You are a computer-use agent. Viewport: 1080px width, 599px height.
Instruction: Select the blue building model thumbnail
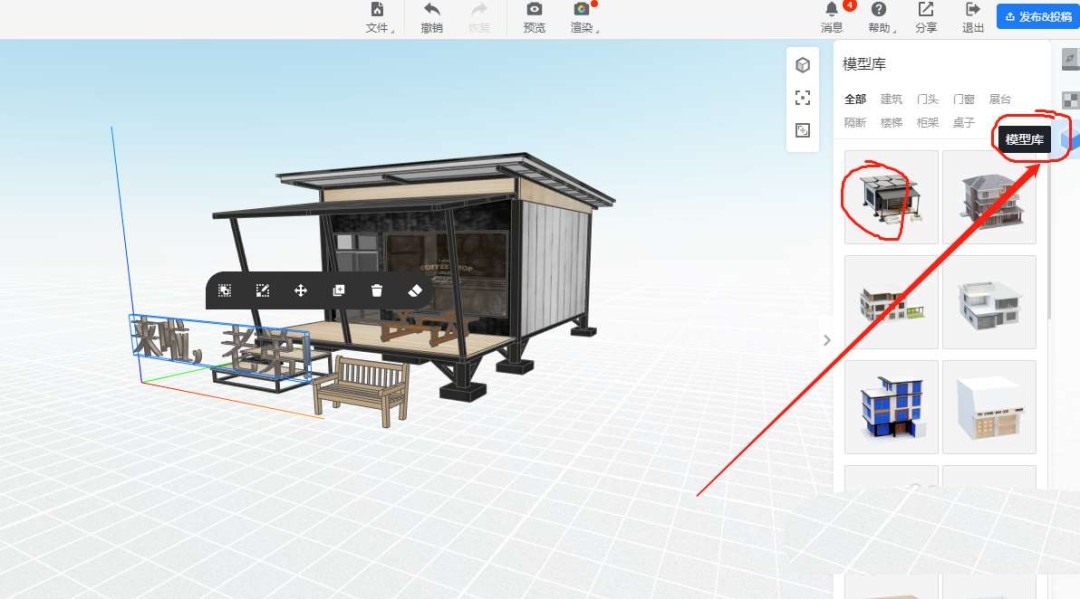click(890, 407)
